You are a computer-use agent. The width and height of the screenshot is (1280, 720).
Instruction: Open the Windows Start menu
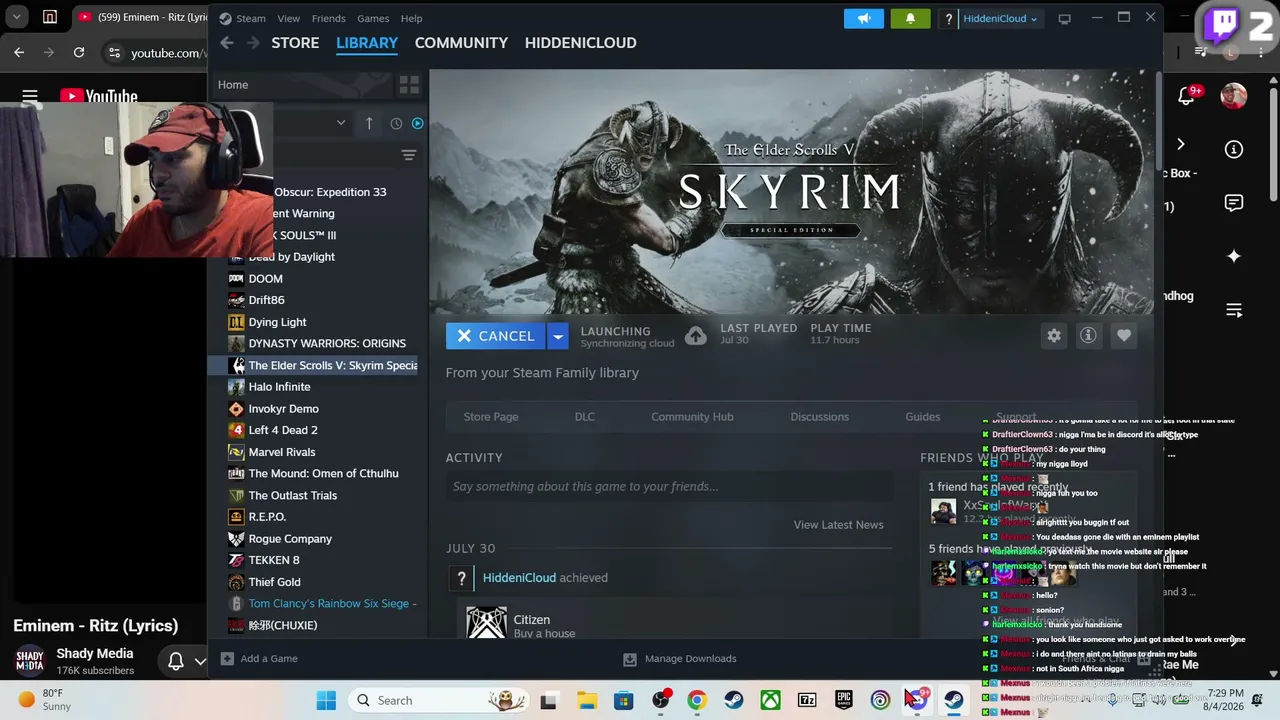(326, 701)
